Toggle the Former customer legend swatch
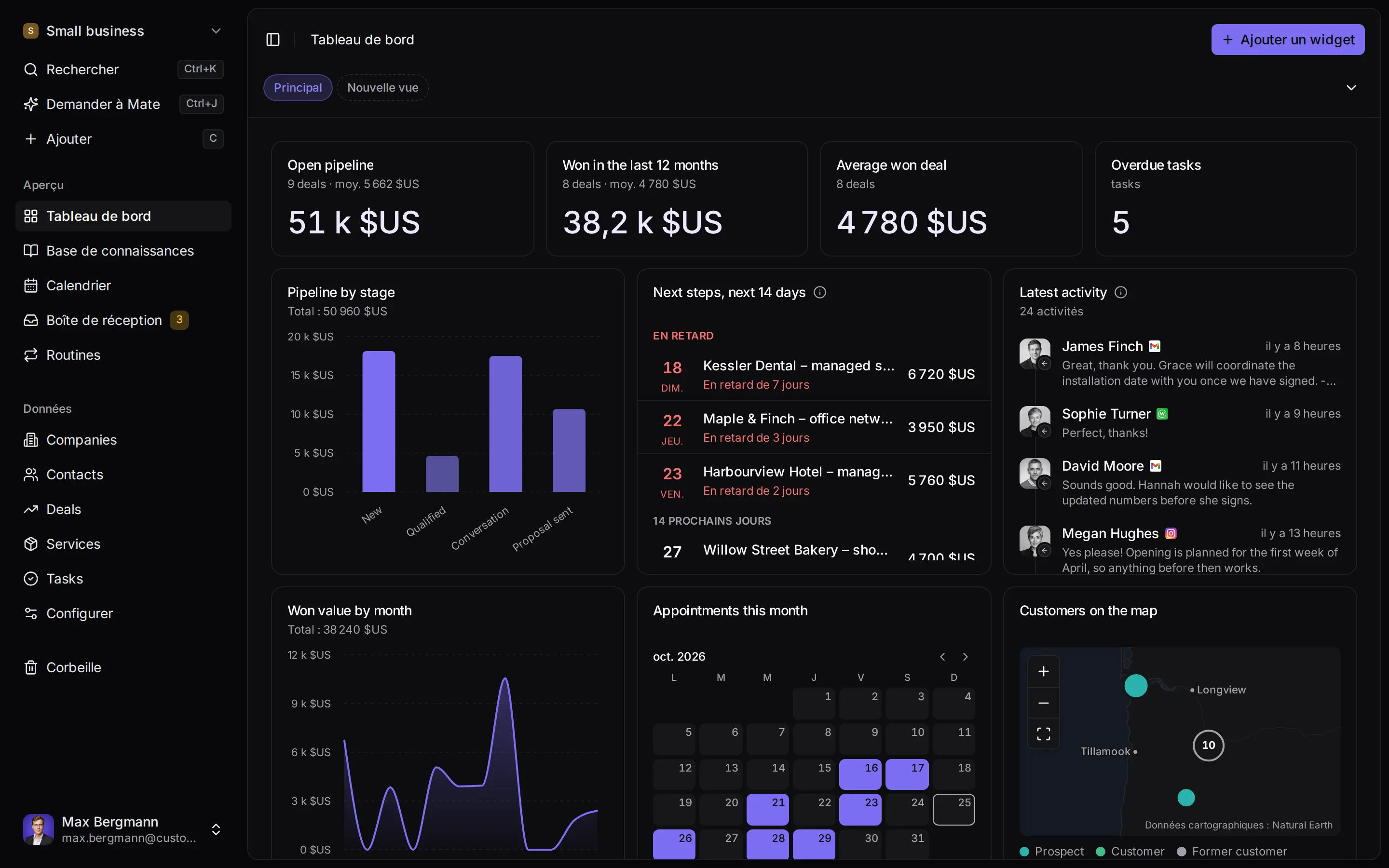This screenshot has height=868, width=1389. pyautogui.click(x=1182, y=851)
